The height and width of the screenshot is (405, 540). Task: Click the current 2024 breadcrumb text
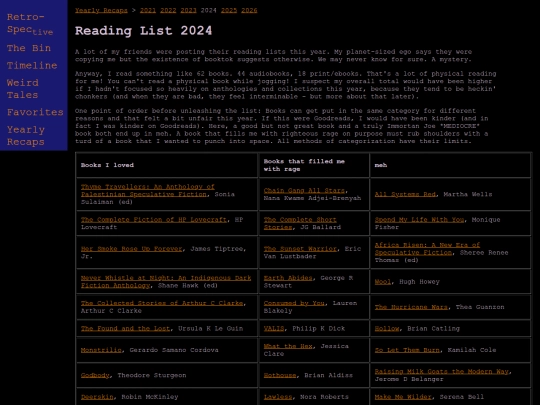(209, 10)
